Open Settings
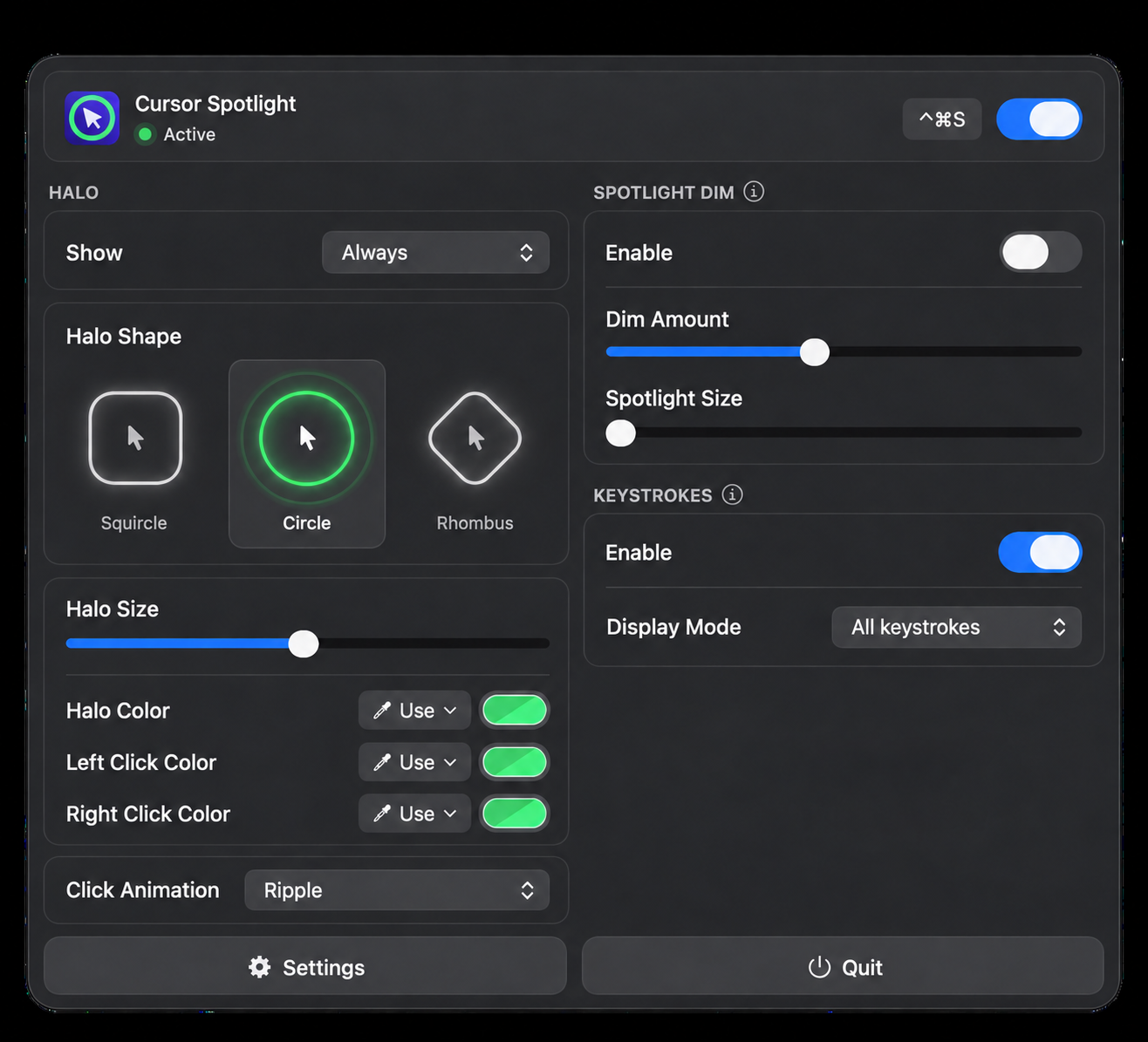The height and width of the screenshot is (1042, 1148). tap(305, 966)
